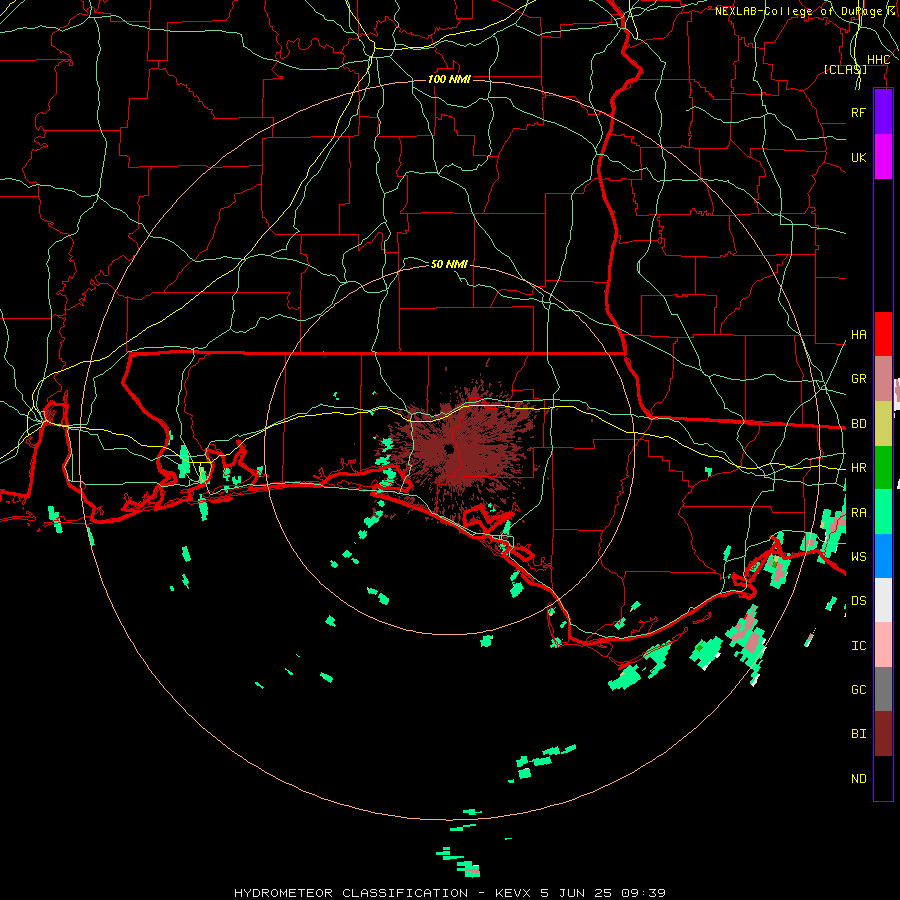Click the dark brown BI legend swatch
900x900 pixels.
point(883,734)
